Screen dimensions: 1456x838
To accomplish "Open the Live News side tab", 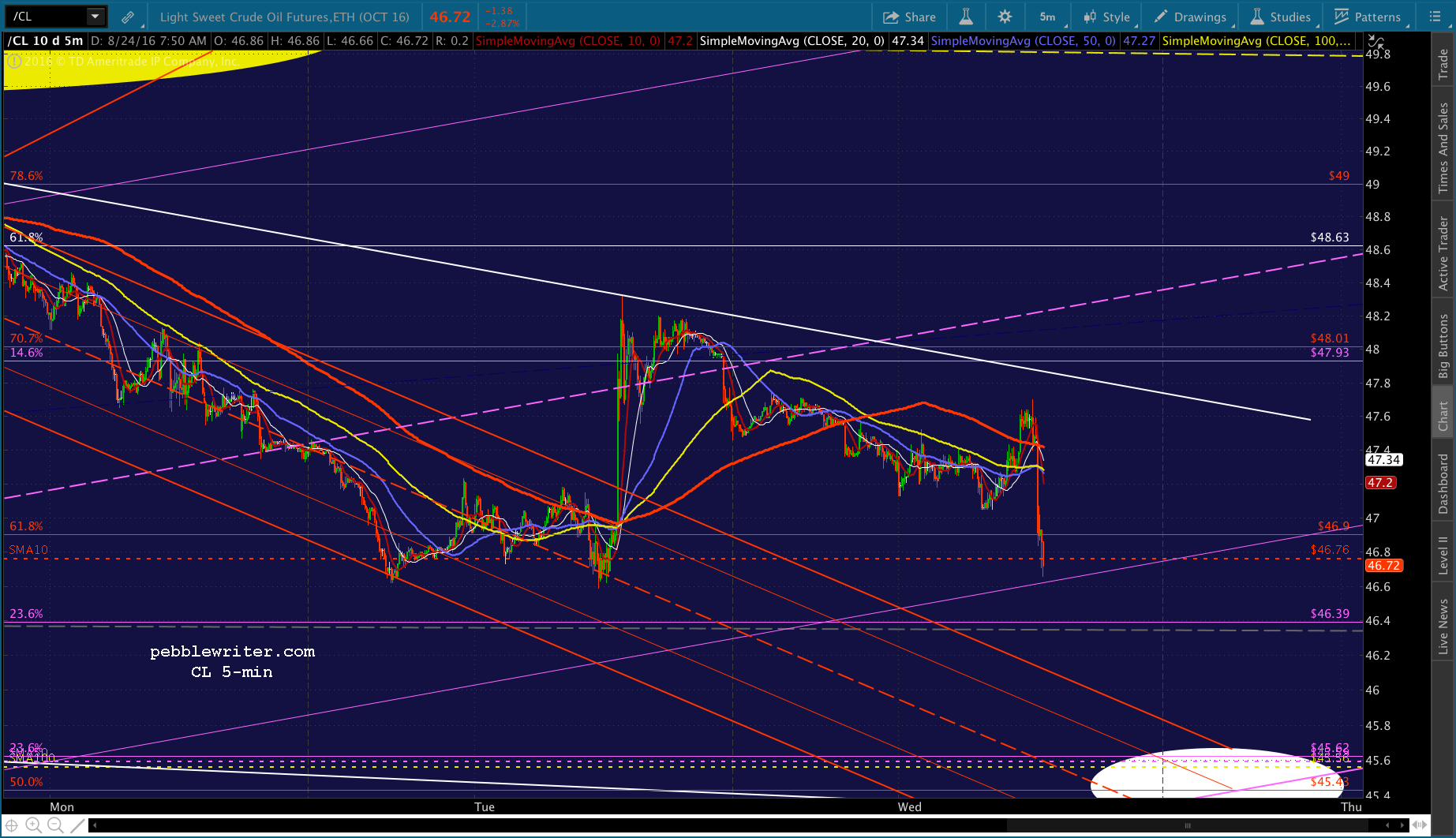I will click(1443, 627).
